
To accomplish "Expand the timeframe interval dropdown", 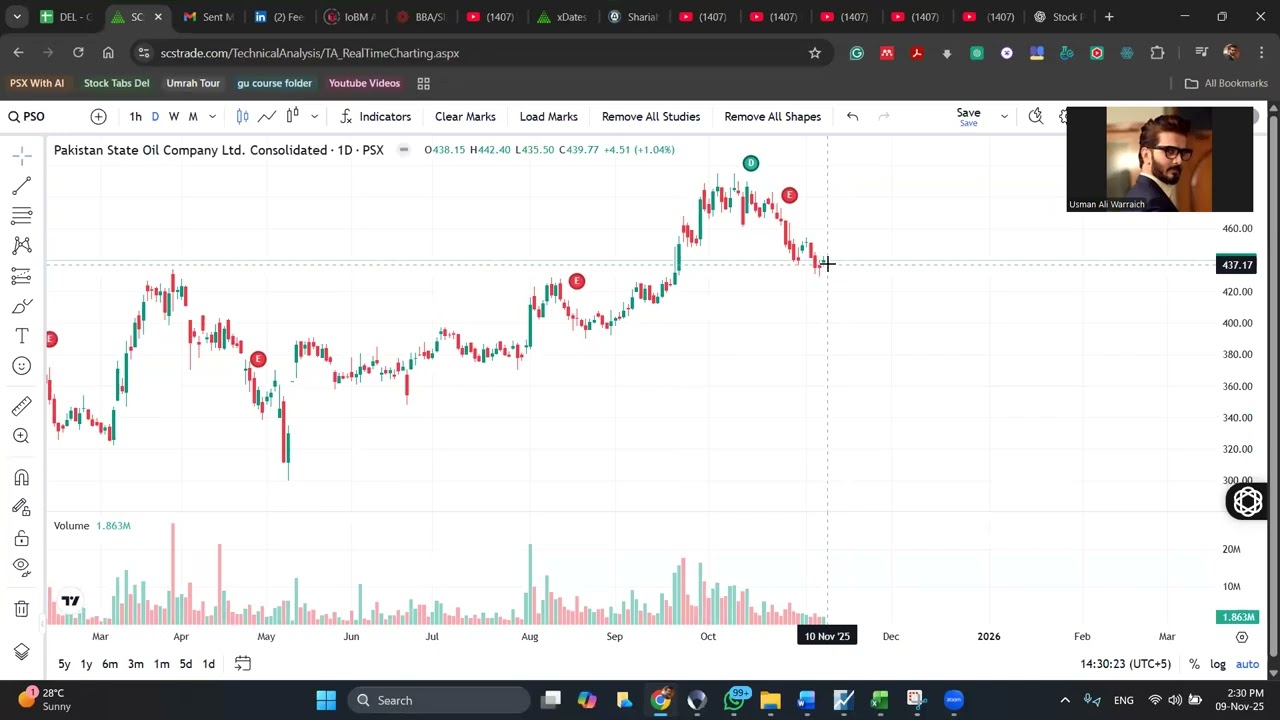I will [212, 117].
